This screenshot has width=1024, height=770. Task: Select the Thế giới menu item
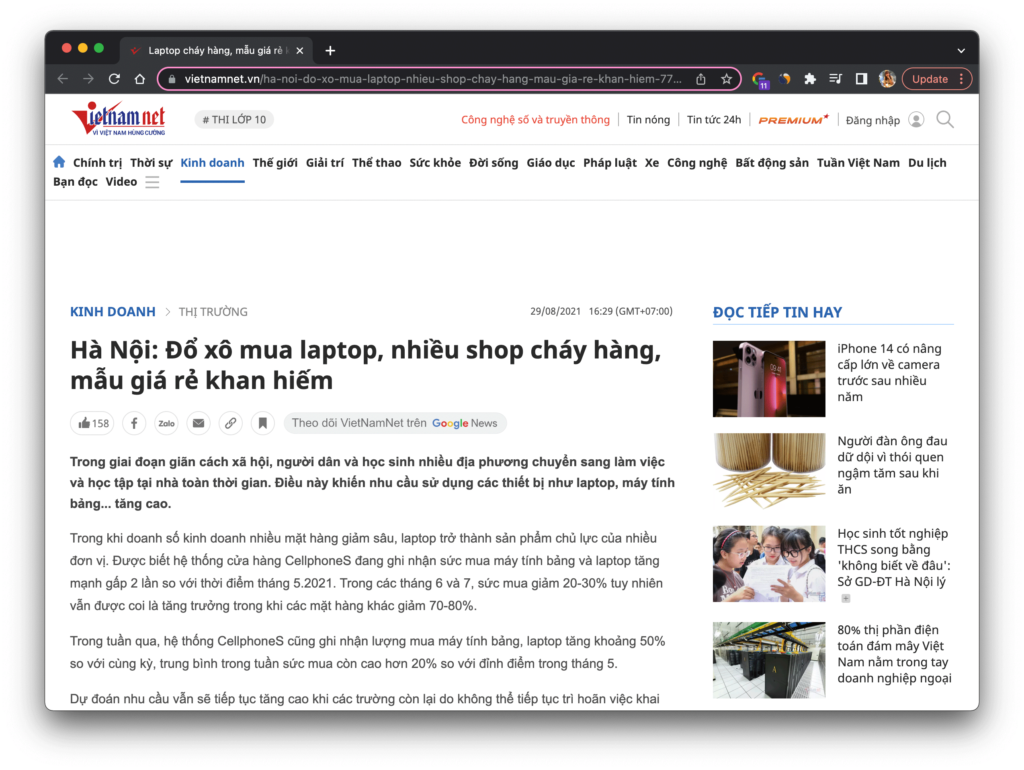pos(275,163)
